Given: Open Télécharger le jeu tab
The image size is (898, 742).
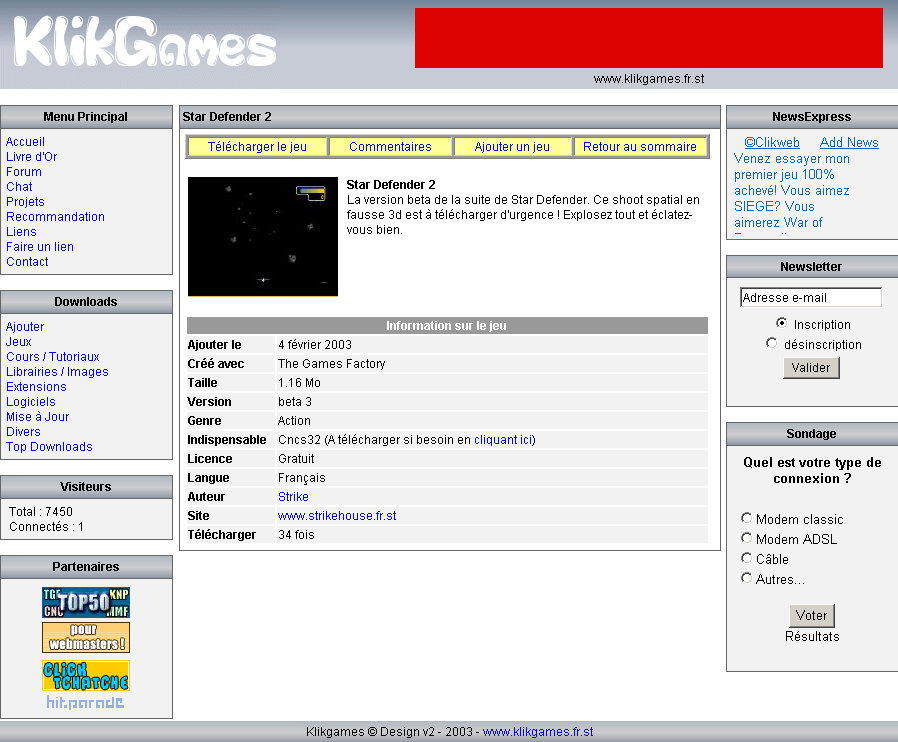Looking at the screenshot, I should pyautogui.click(x=257, y=147).
